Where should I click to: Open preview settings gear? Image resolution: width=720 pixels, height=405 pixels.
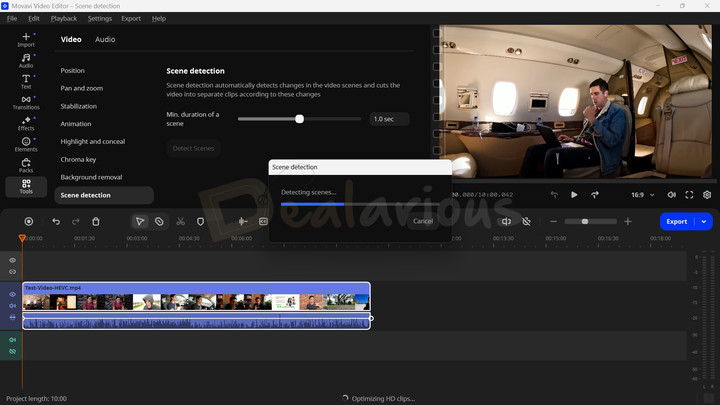pyautogui.click(x=707, y=195)
